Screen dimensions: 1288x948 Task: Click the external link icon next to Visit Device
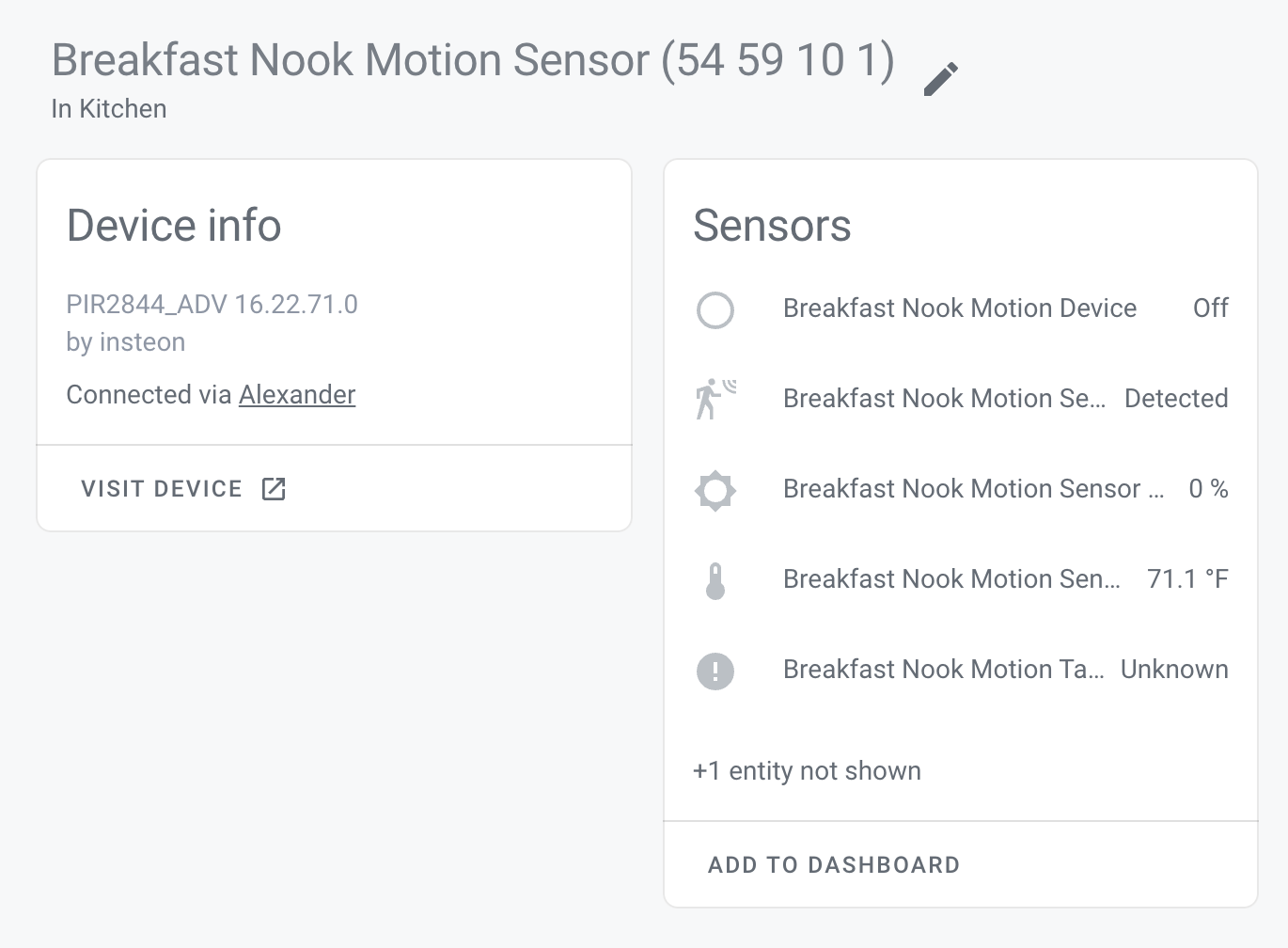pyautogui.click(x=274, y=489)
